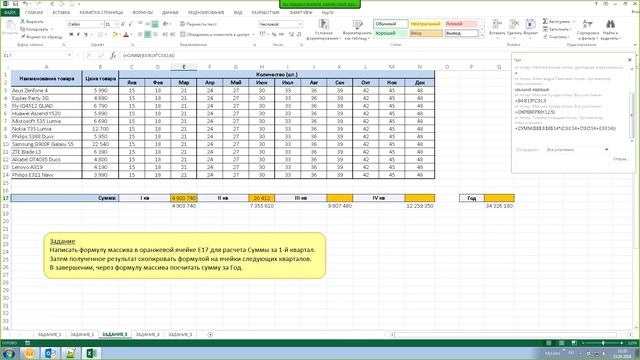
Task: Adjust the zoom slider in status bar
Action: click(603, 343)
